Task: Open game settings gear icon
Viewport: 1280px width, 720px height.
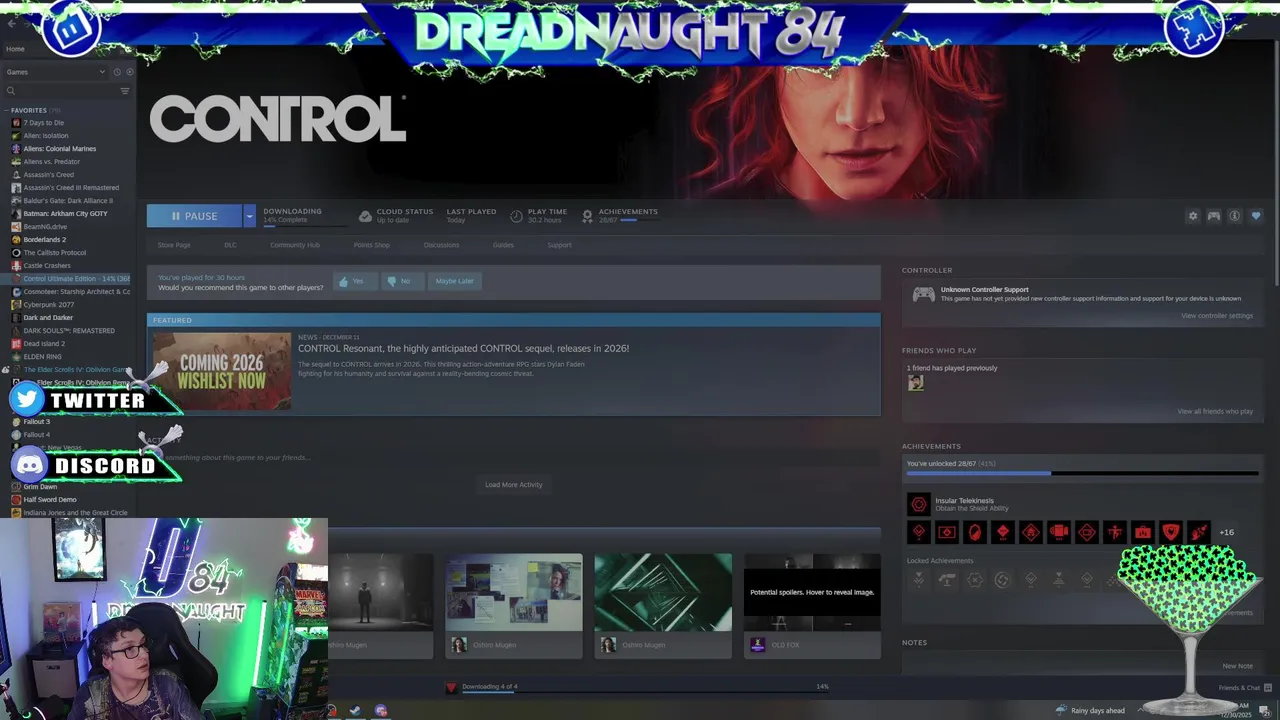Action: coord(1192,216)
